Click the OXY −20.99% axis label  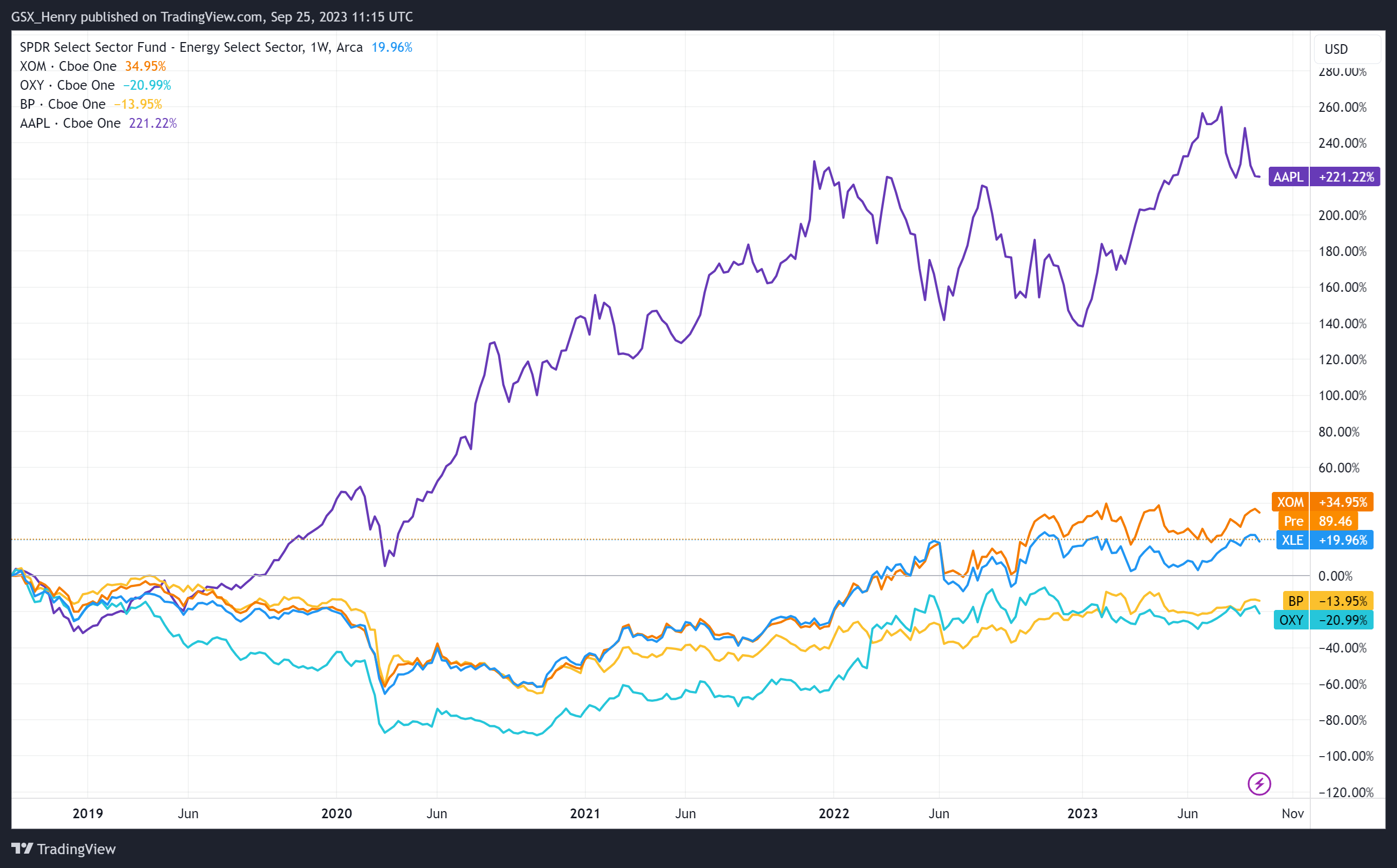[x=1323, y=620]
